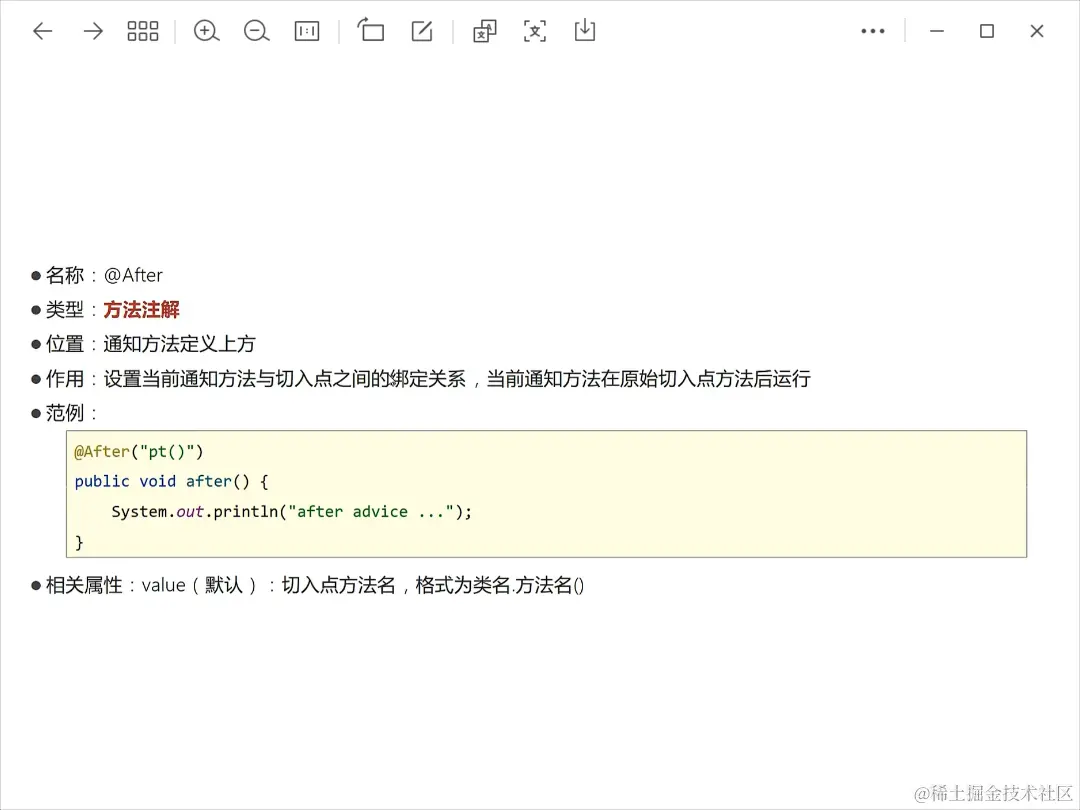This screenshot has width=1080, height=810.
Task: Go forward with the right arrow
Action: (x=93, y=31)
